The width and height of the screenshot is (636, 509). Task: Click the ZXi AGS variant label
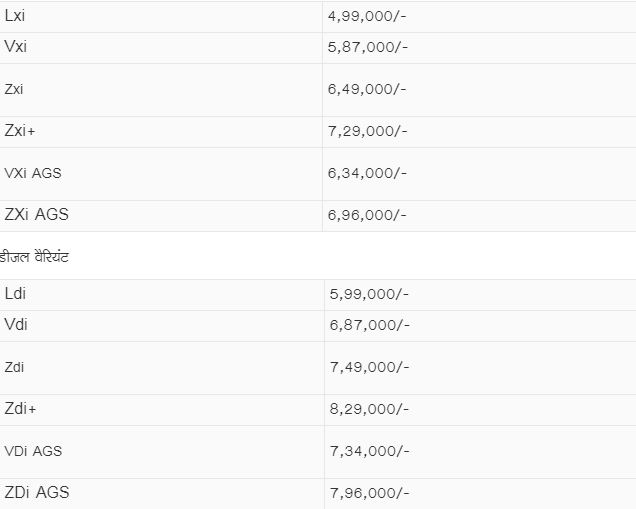click(x=36, y=215)
